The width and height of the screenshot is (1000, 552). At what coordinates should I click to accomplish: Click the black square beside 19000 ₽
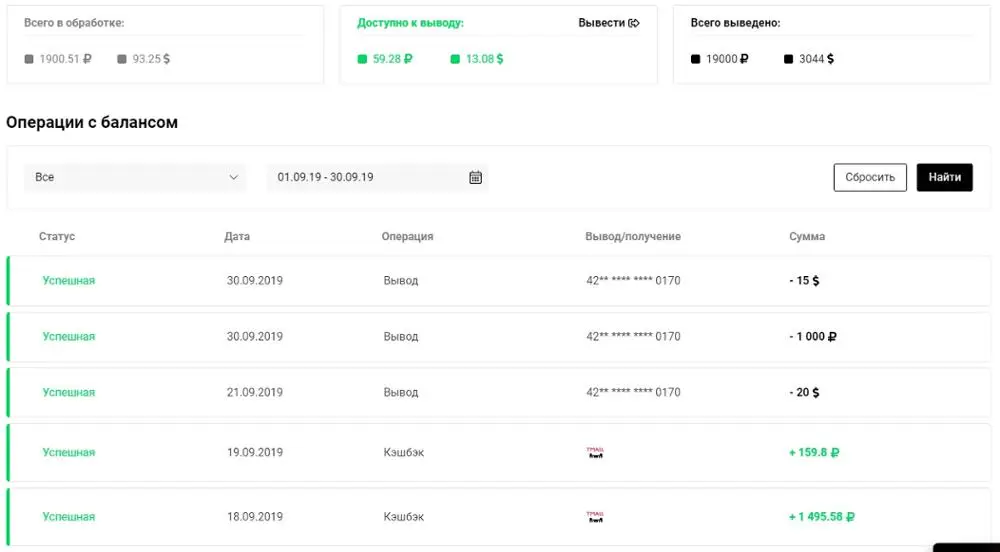coord(695,59)
